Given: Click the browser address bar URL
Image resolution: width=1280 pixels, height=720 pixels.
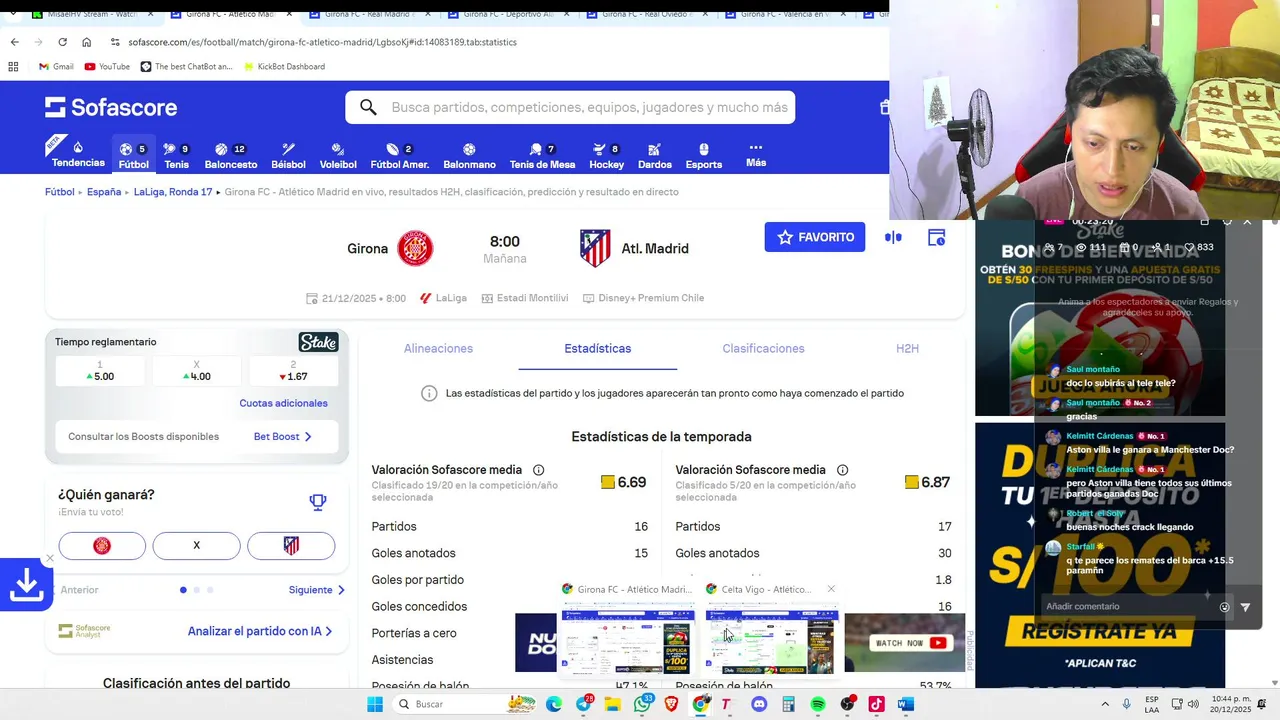Looking at the screenshot, I should pos(323,42).
